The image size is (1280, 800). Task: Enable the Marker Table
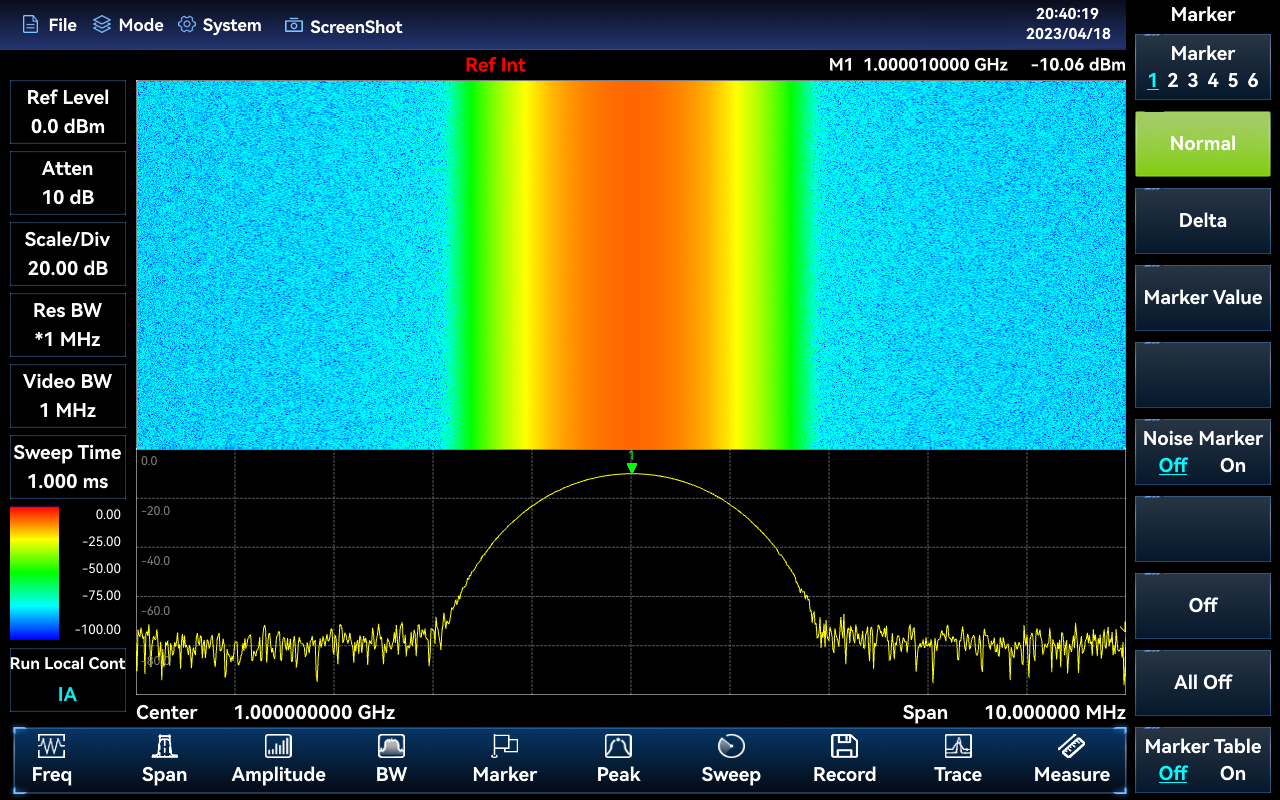coord(1233,774)
